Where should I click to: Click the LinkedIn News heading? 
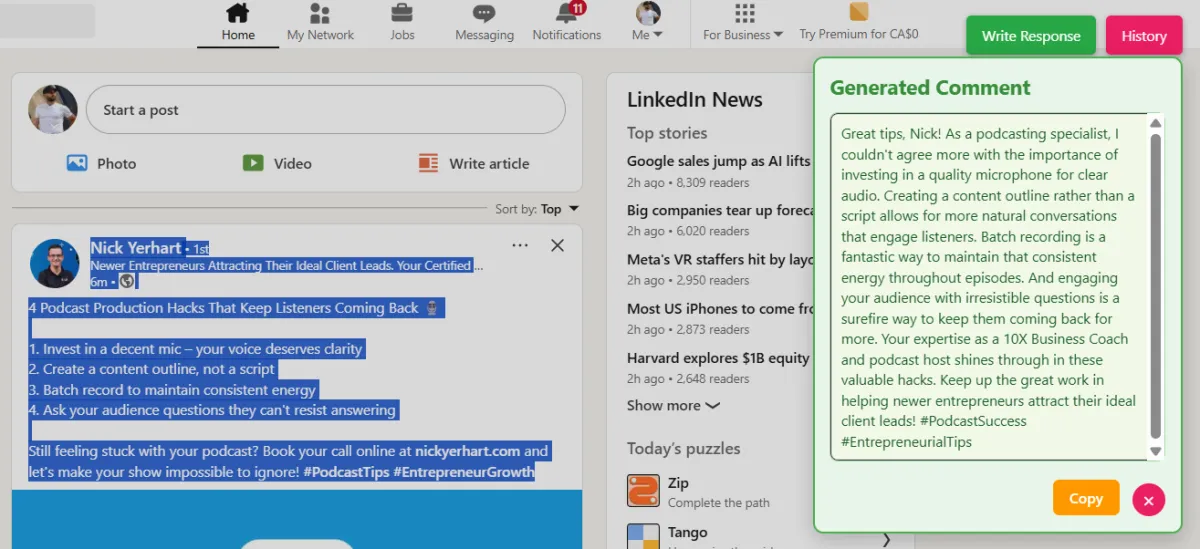coord(695,99)
